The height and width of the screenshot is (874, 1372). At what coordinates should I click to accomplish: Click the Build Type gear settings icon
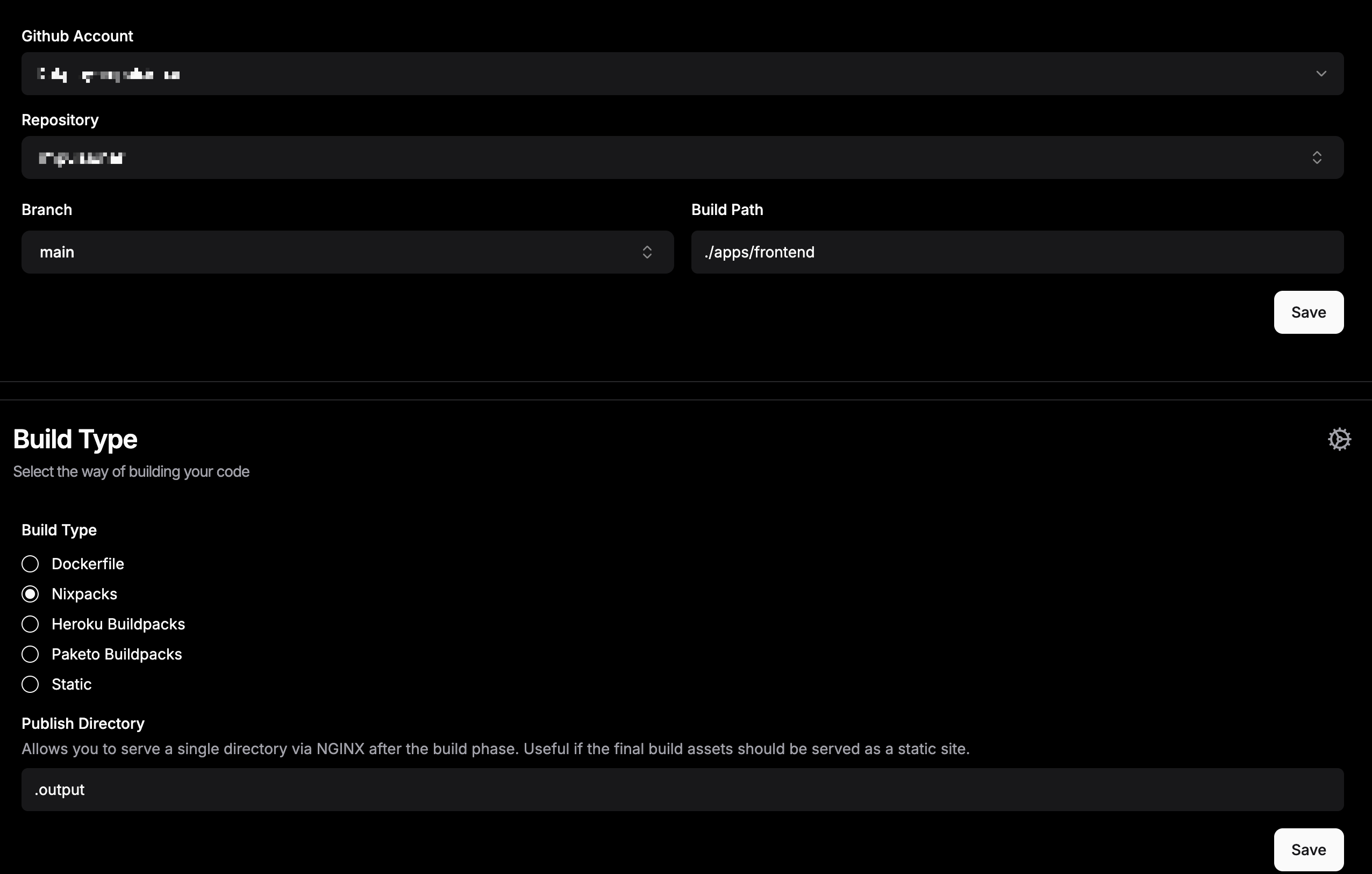(x=1339, y=439)
